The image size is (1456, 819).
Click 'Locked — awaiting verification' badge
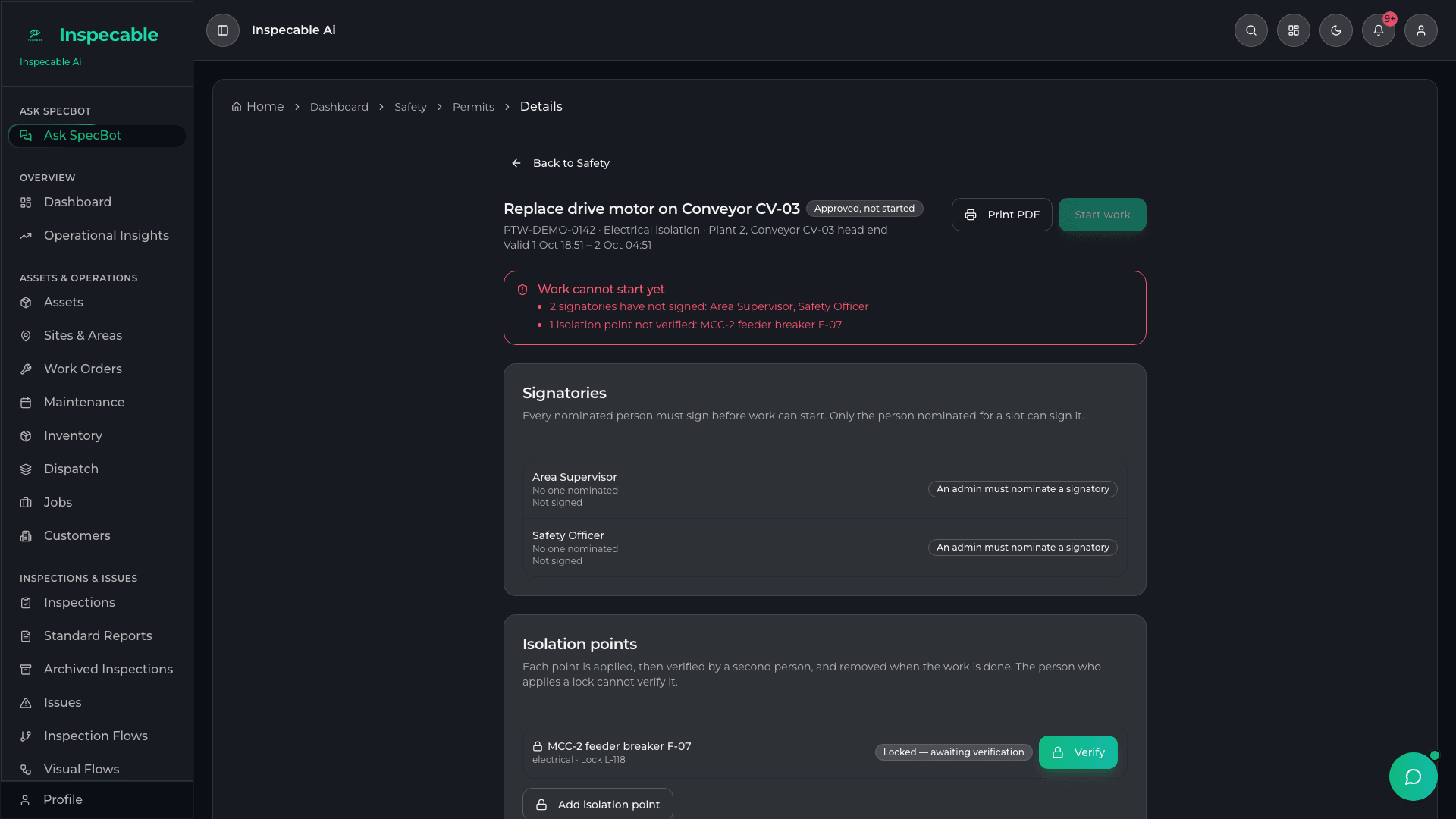coord(953,752)
